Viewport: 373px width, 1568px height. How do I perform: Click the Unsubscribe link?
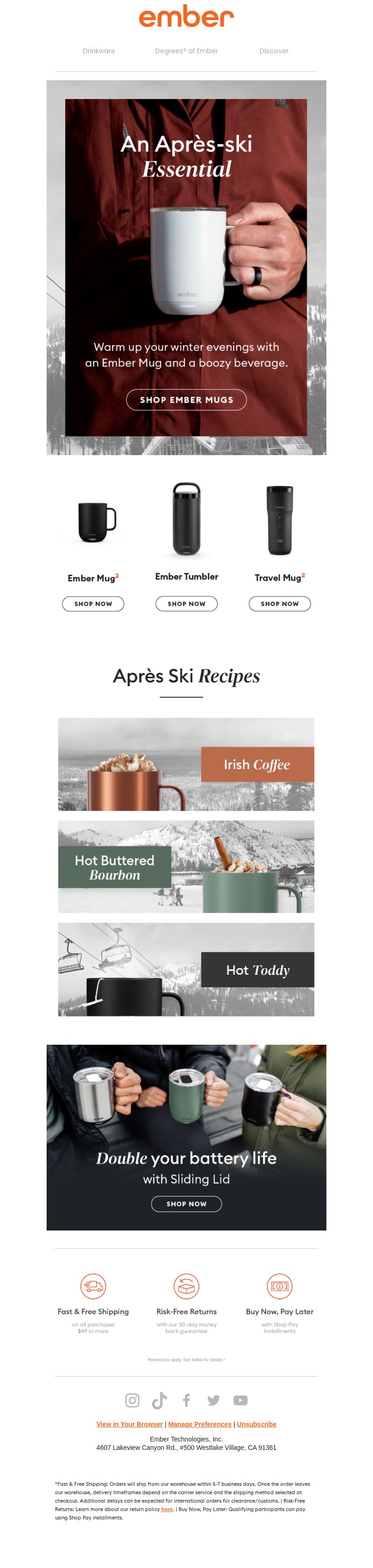(x=256, y=1424)
